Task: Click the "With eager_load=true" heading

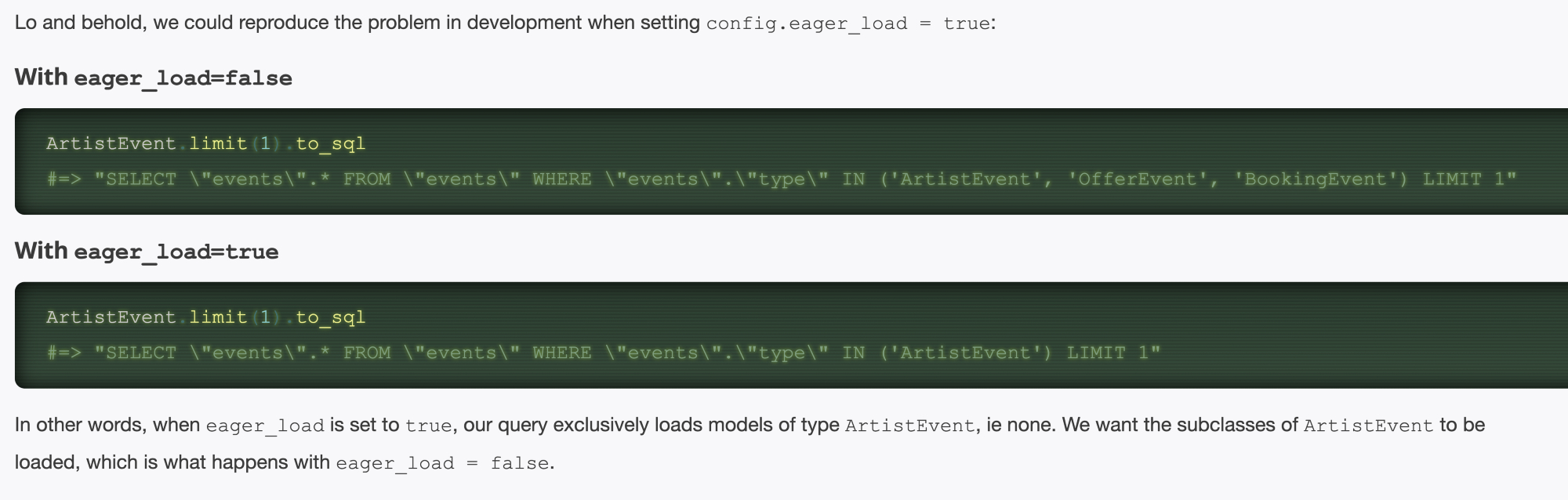Action: (147, 252)
